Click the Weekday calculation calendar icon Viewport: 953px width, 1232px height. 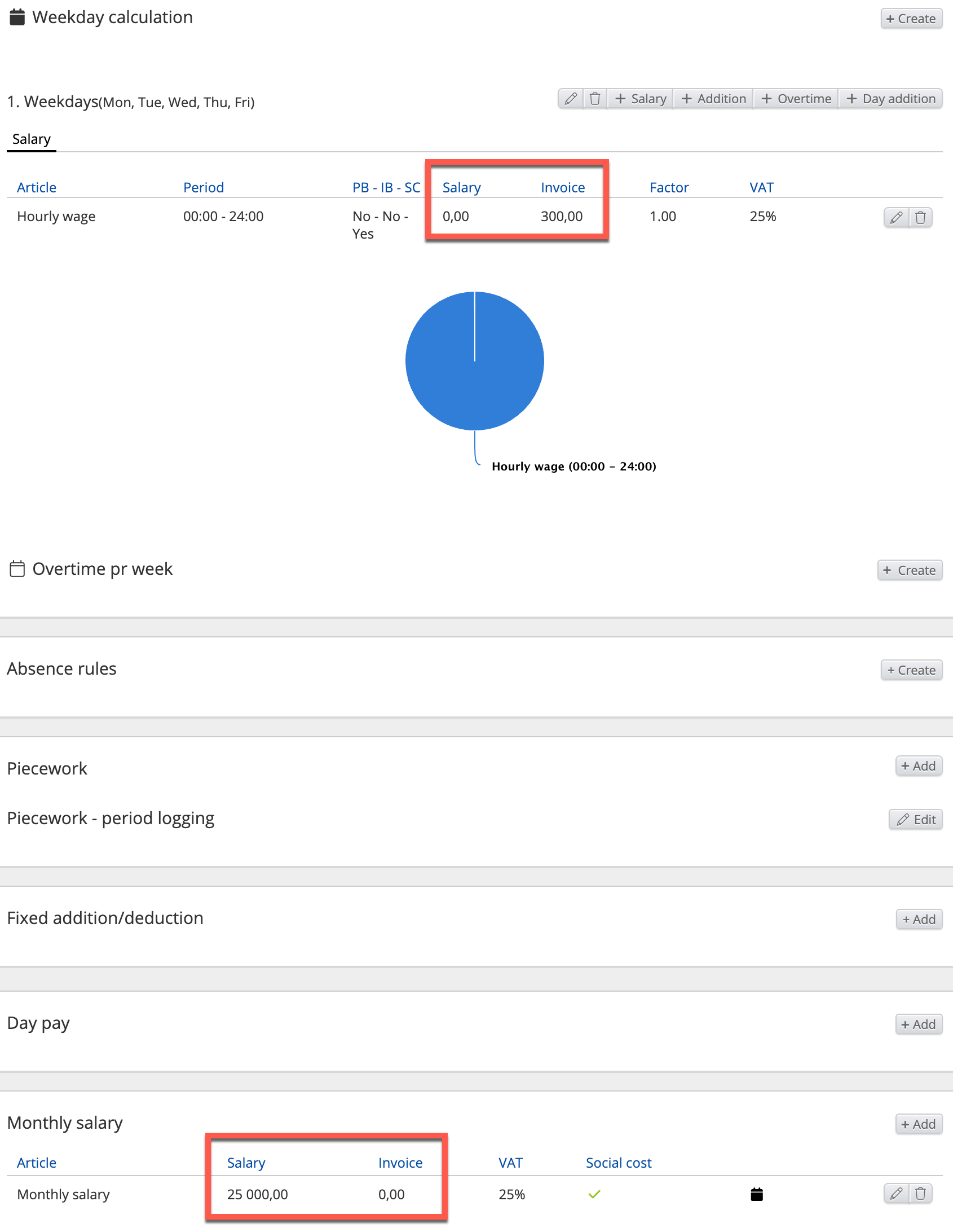[17, 17]
